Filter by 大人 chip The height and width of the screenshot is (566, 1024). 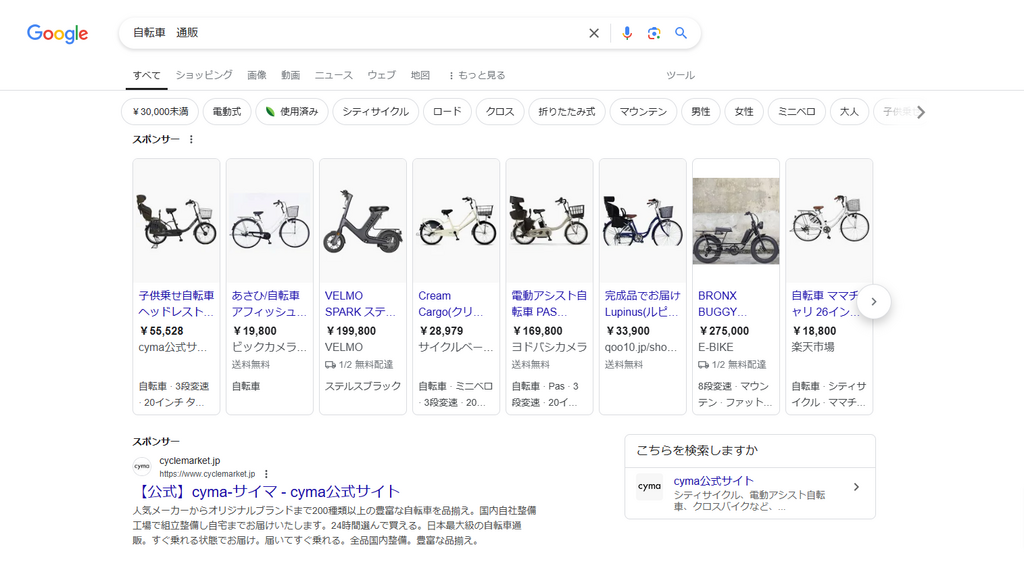point(849,112)
